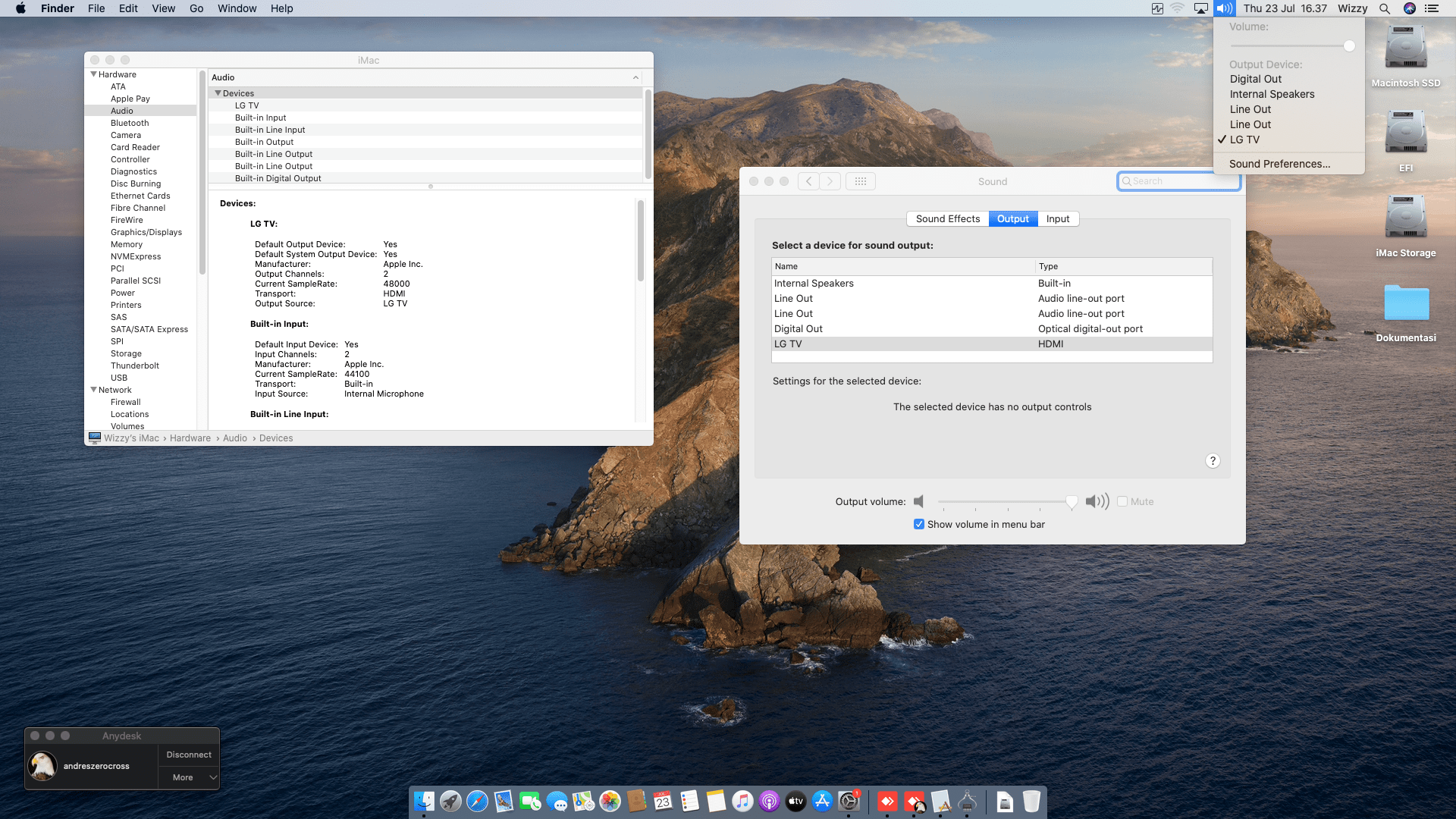Click the device details pane scrollbar
This screenshot has height=819, width=1456.
(640, 240)
